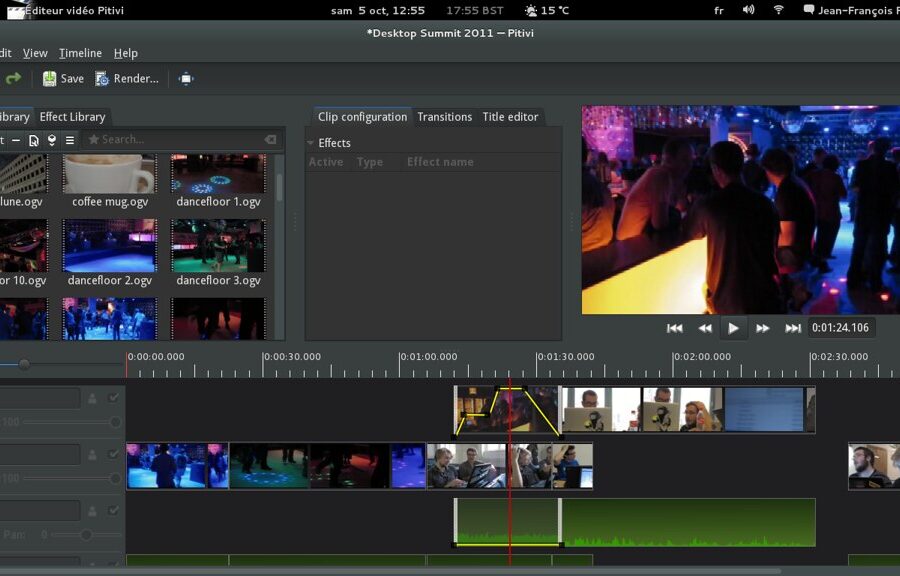Open the list view options icon in media library
This screenshot has width=900, height=576.
70,140
